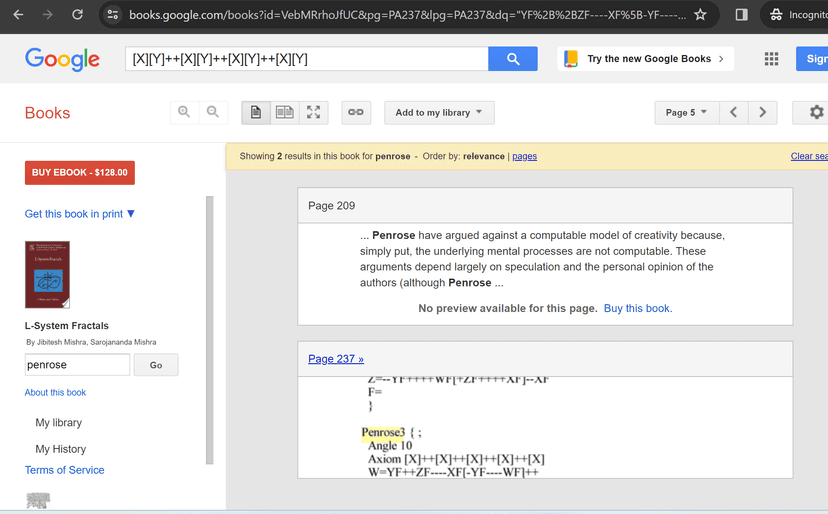
Task: Go to next page arrow
Action: coord(763,113)
